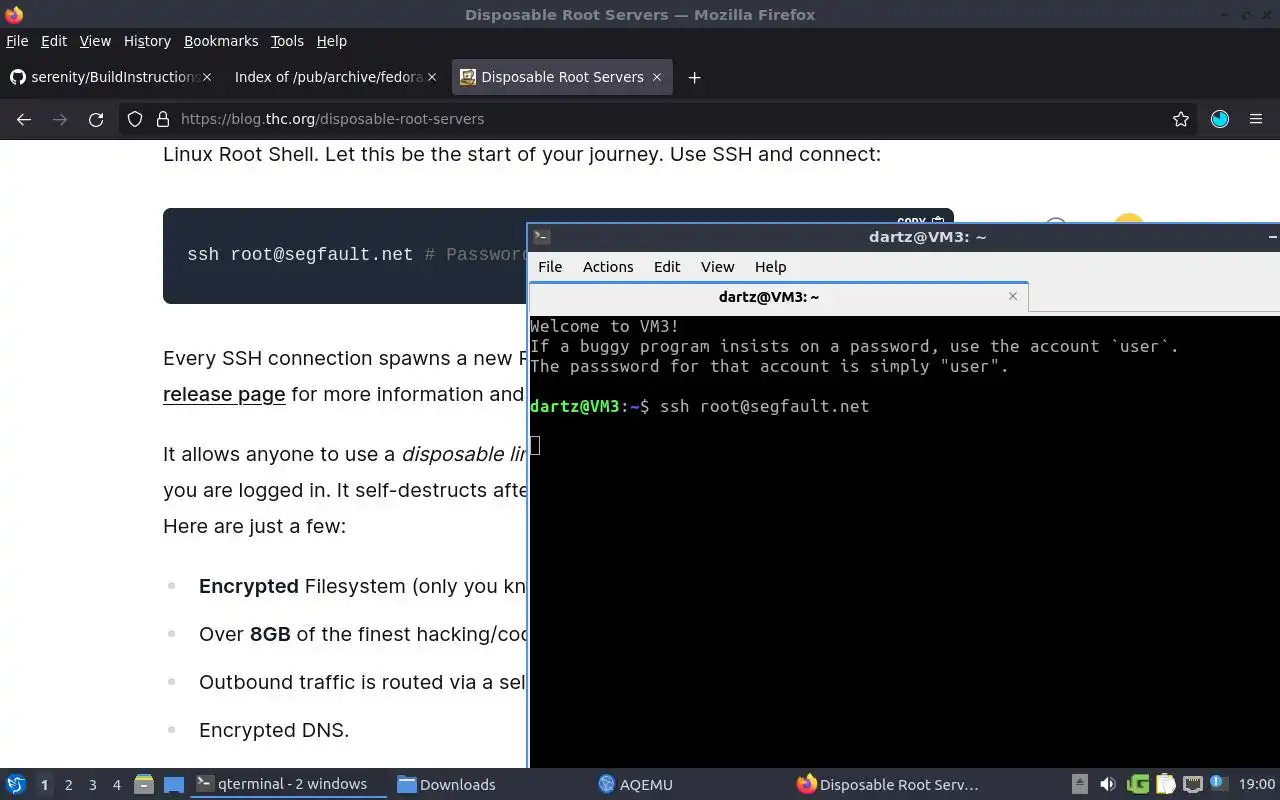Activate qterminal - 2 windows taskbar button

288,784
